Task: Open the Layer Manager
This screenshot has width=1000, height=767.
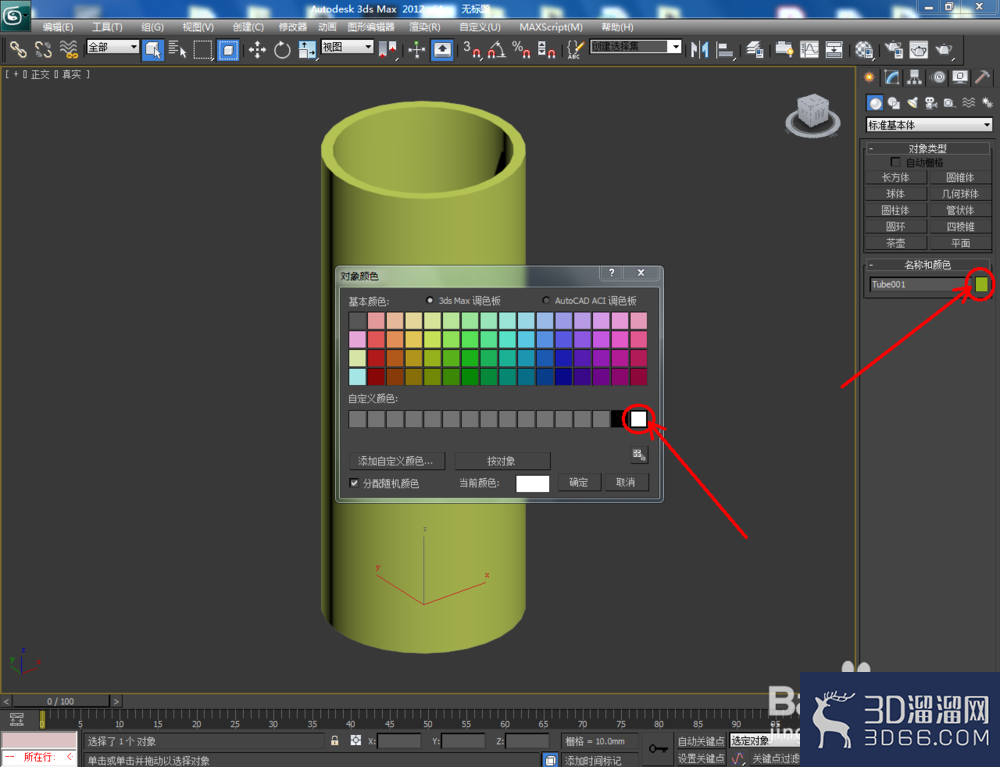Action: pos(754,49)
